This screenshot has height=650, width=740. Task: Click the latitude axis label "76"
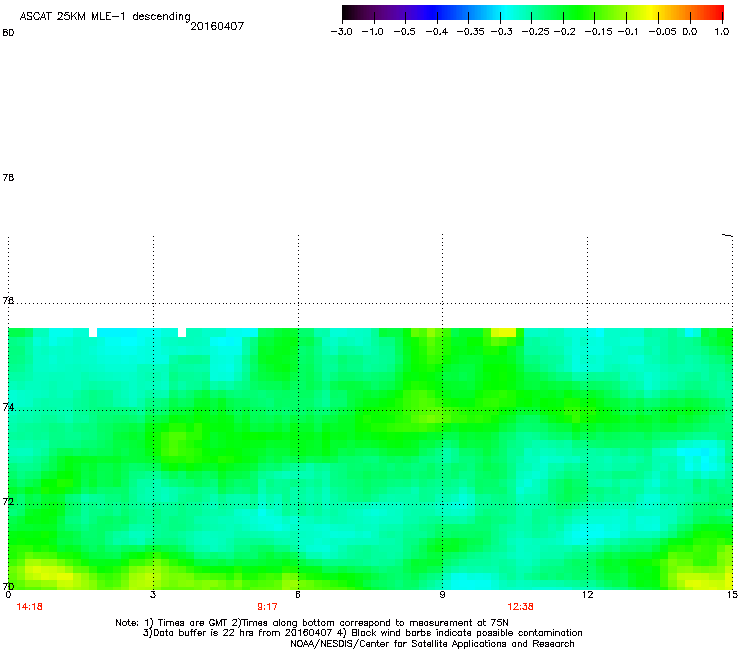[x=8, y=300]
